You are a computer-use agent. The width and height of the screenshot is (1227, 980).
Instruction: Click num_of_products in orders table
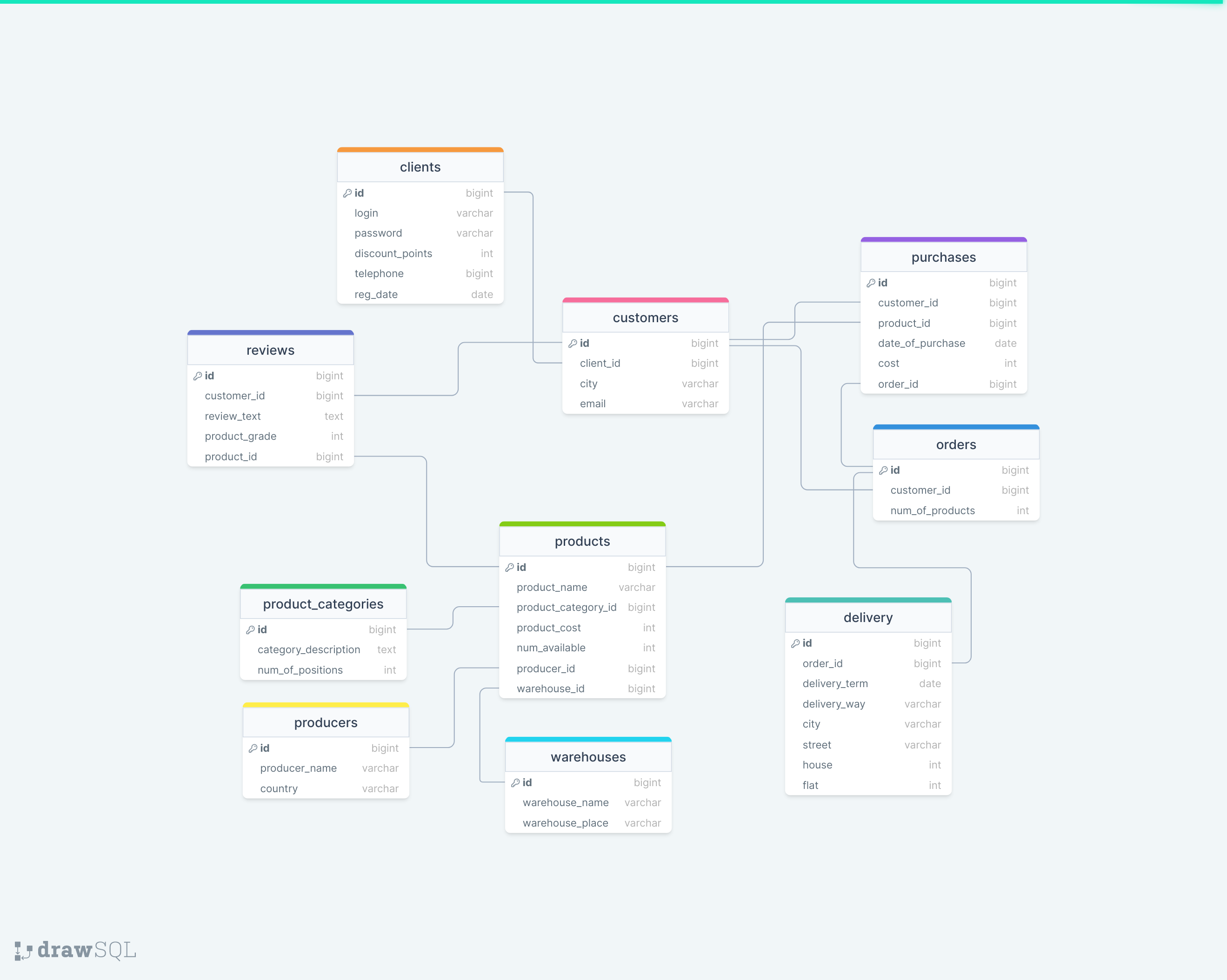(956, 511)
